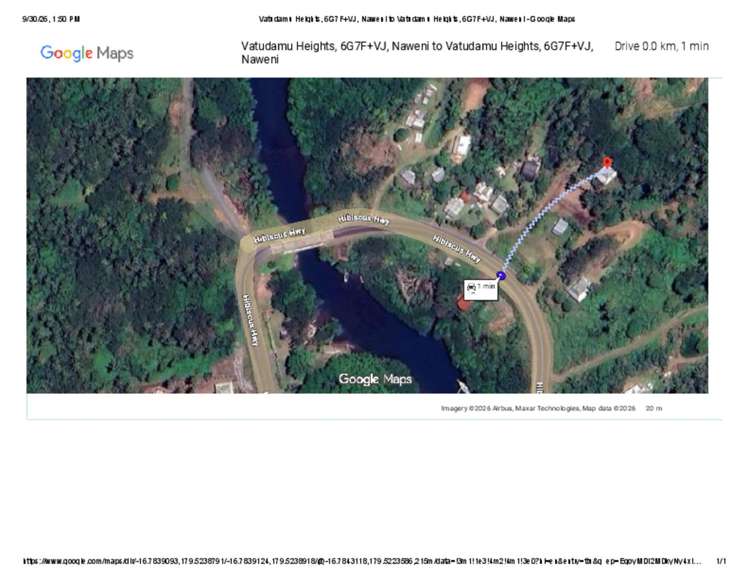Viewport: 749px width, 579px height.
Task: Click the Drive 0.0 km, 1 min summary
Action: click(x=662, y=46)
